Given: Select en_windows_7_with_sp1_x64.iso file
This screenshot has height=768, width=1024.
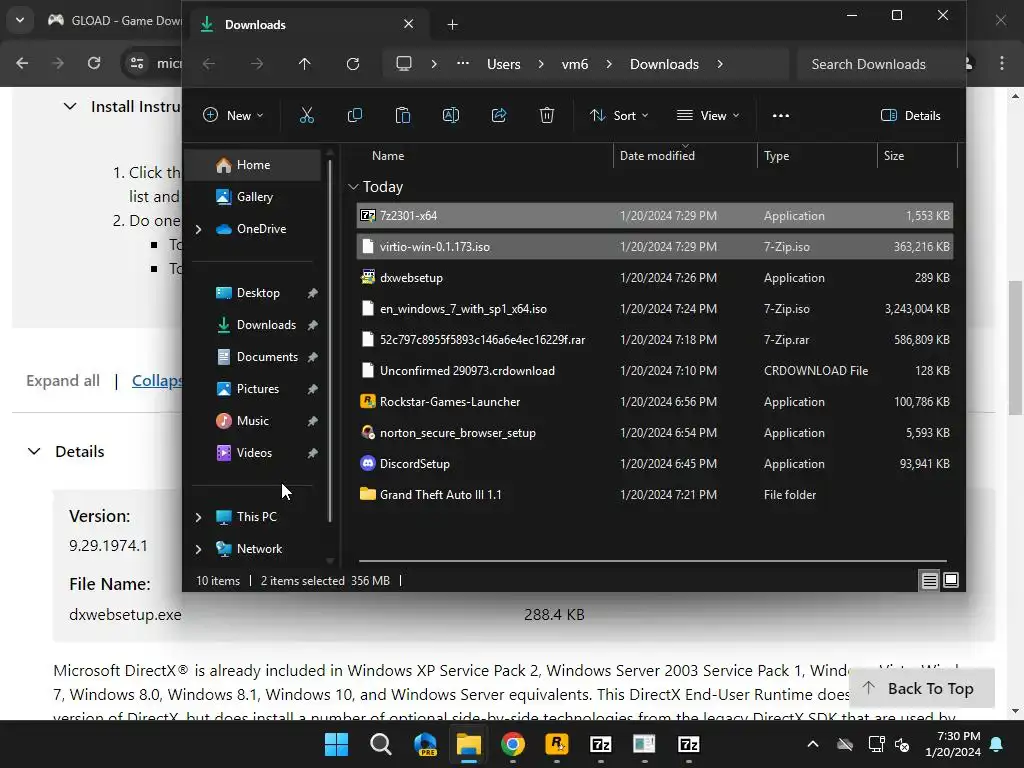Looking at the screenshot, I should pyautogui.click(x=654, y=309).
